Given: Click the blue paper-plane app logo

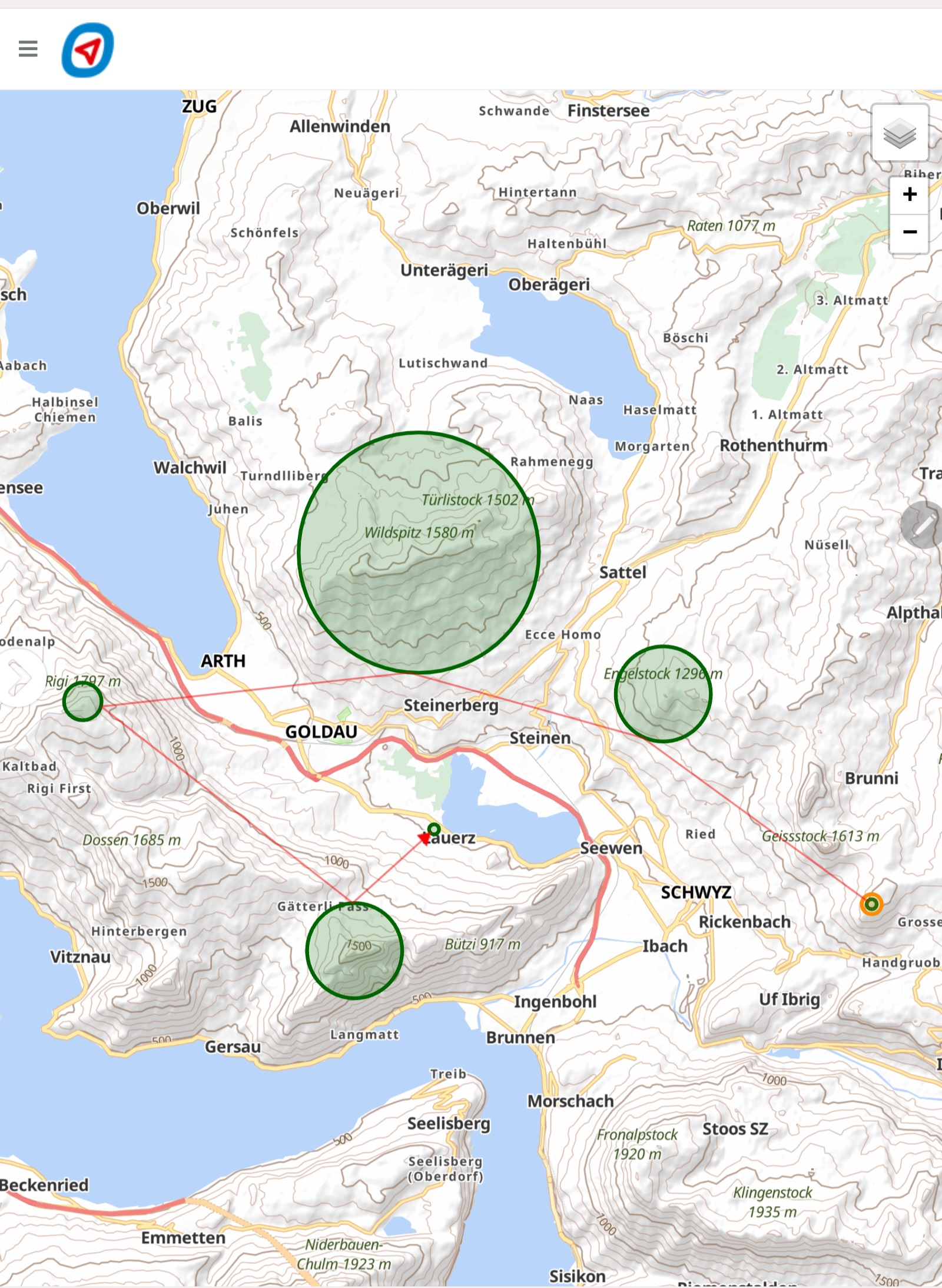Looking at the screenshot, I should pyautogui.click(x=88, y=50).
